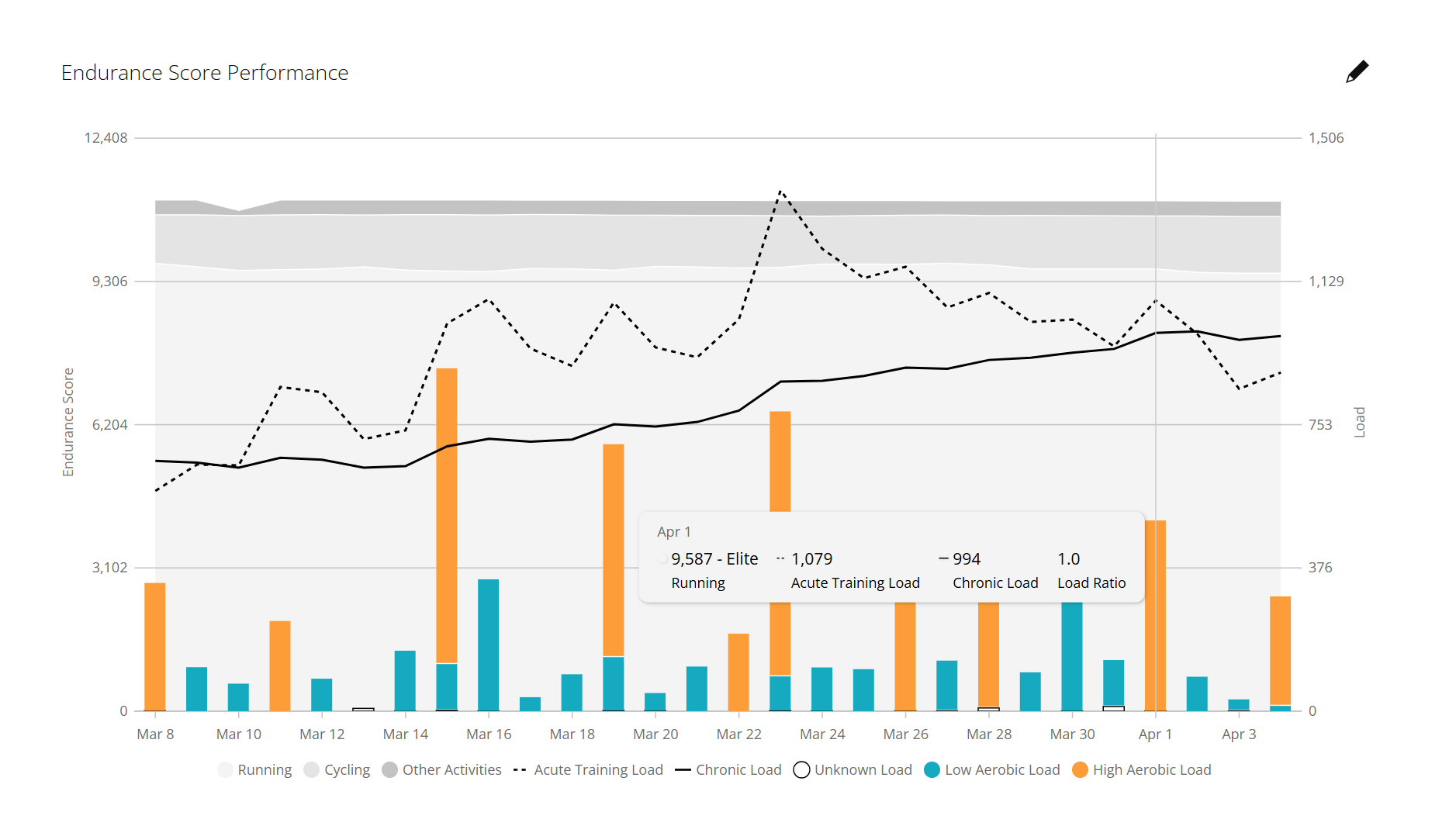This screenshot has width=1456, height=819.
Task: Toggle Cycling series in legend
Action: pos(337,769)
